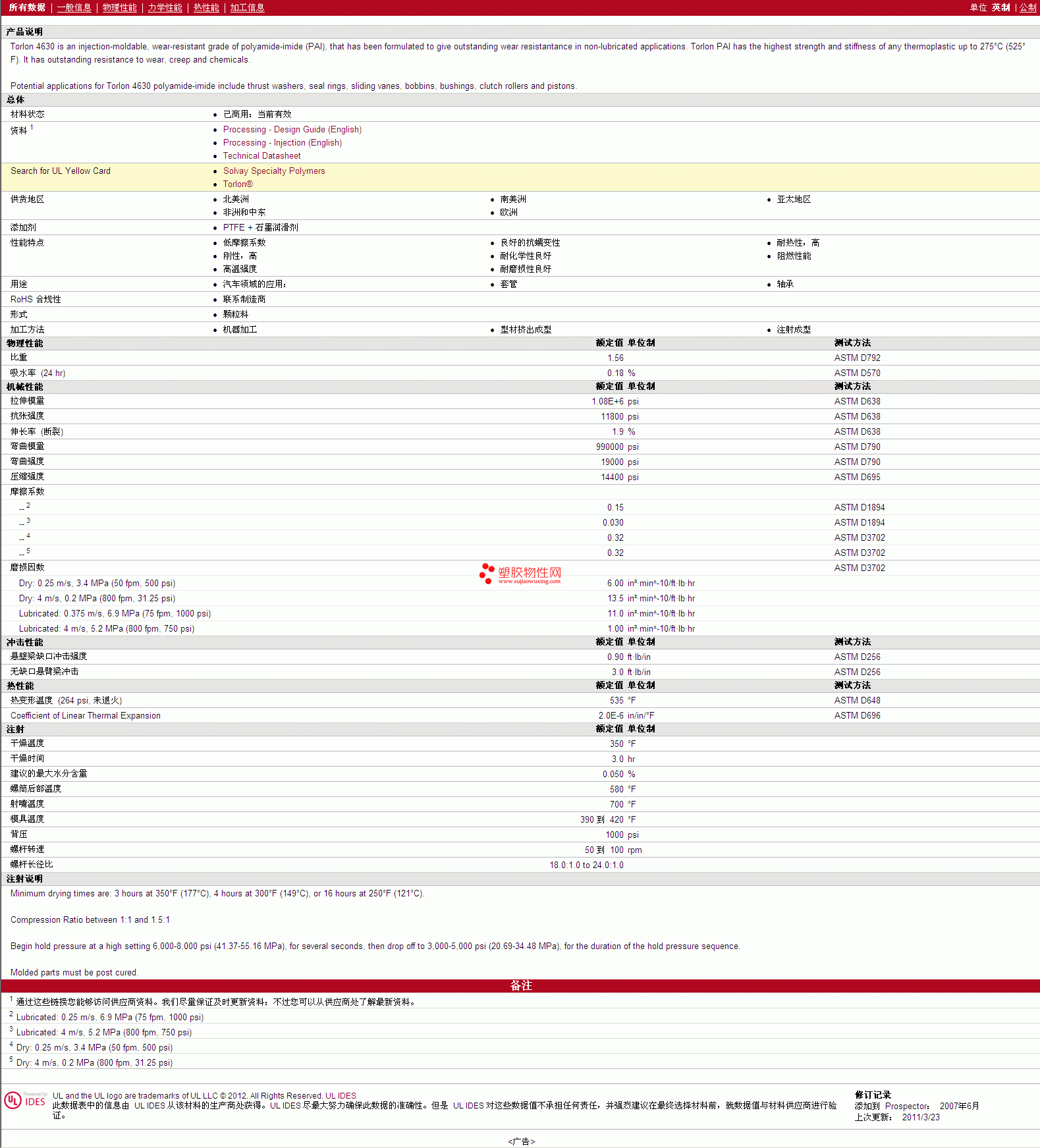Viewport: 1040px width, 1148px height.
Task: Click the 2.0E-6 thermal expansion value
Action: [611, 716]
